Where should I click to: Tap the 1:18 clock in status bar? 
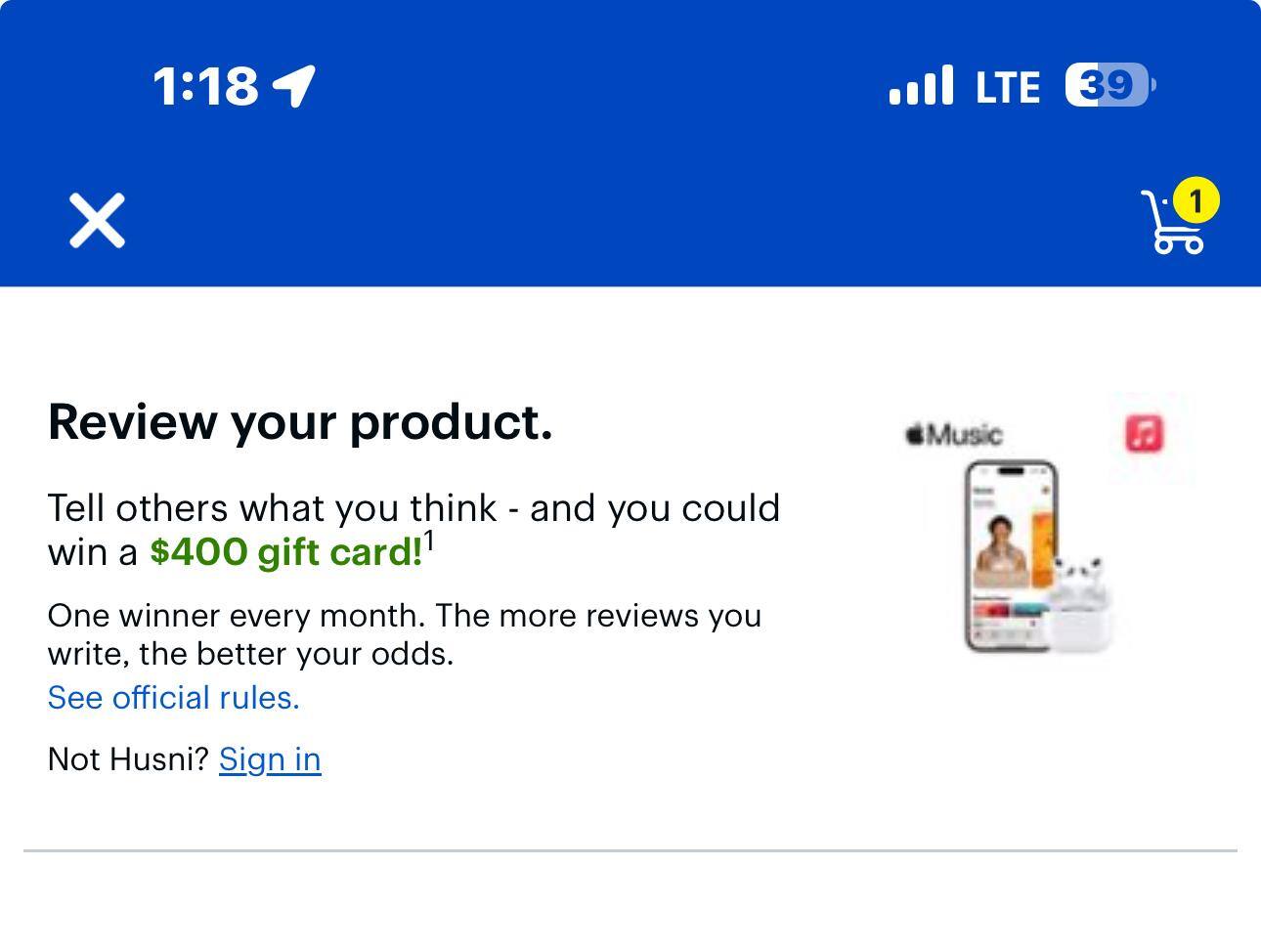(205, 86)
